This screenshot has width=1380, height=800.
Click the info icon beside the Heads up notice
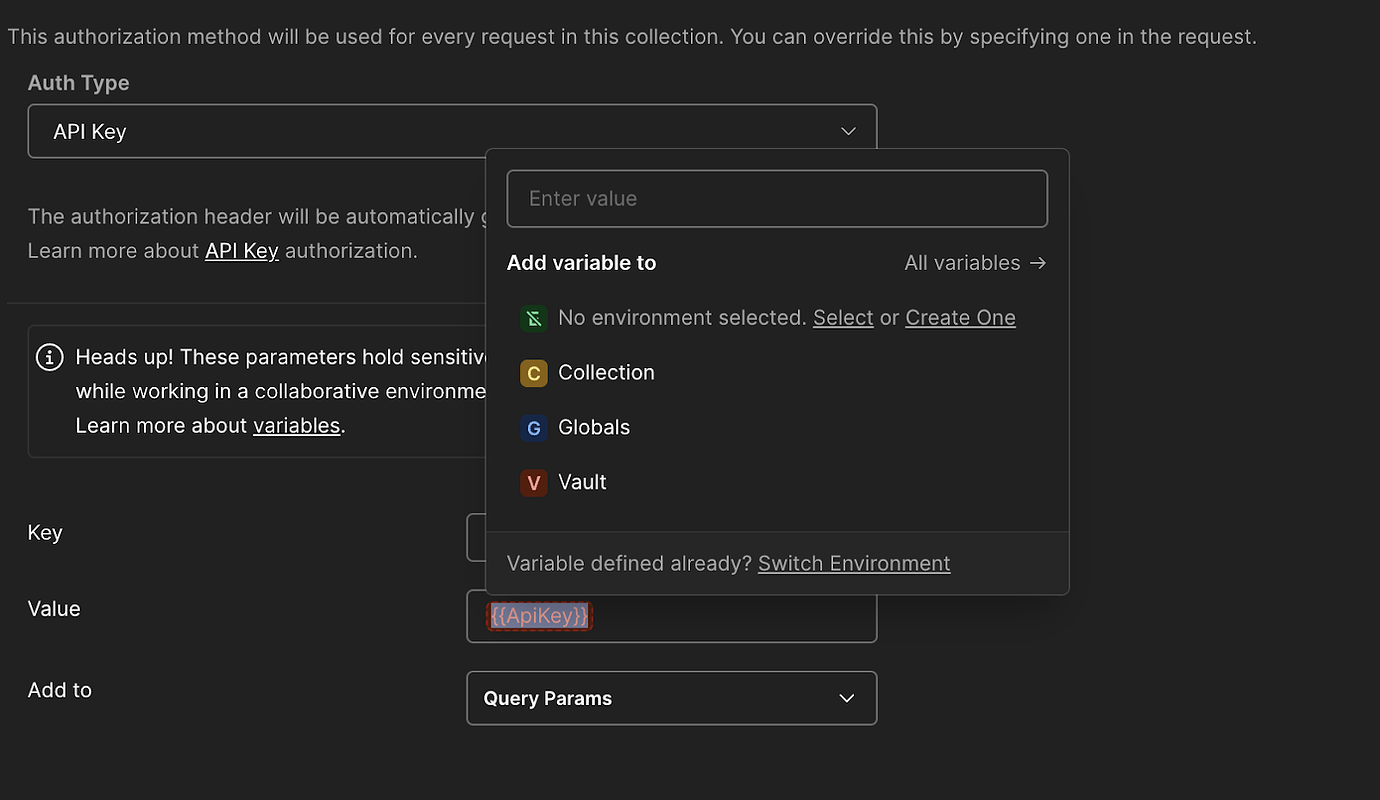(x=49, y=356)
